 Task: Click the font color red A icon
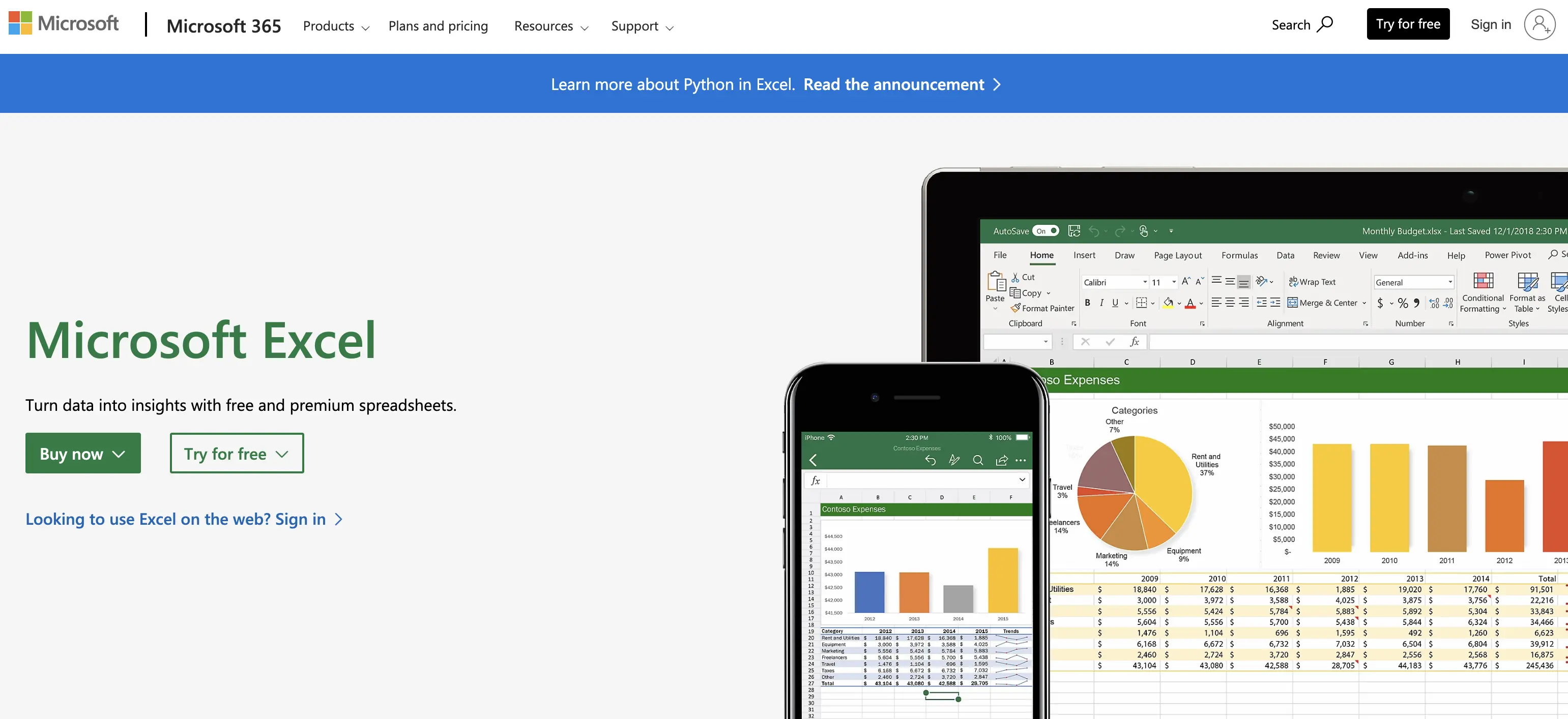tap(1190, 303)
